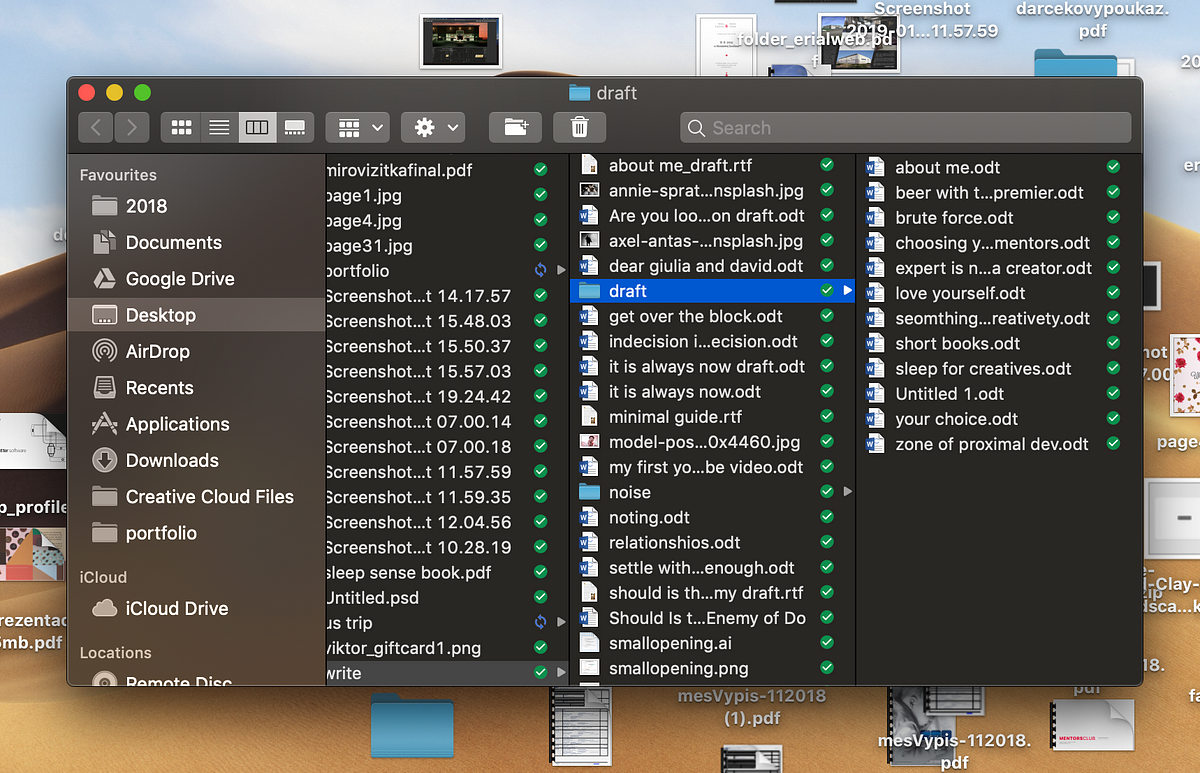Image resolution: width=1200 pixels, height=773 pixels.
Task: Select get over the block.odt
Action: [x=713, y=316]
